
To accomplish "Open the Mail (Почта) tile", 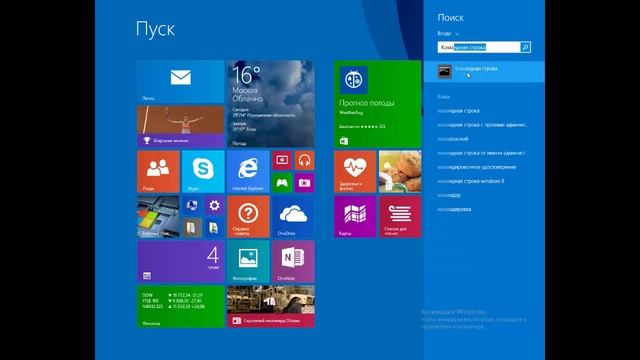I will (181, 82).
